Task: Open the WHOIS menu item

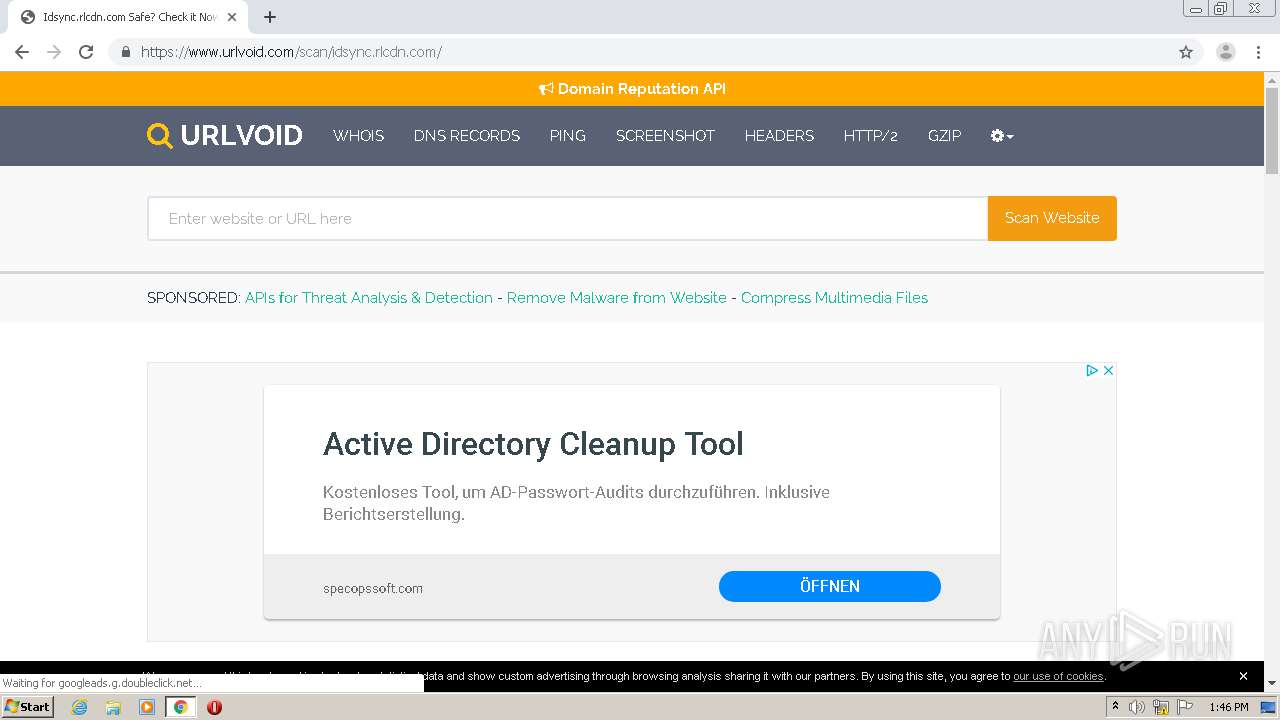Action: tap(358, 136)
